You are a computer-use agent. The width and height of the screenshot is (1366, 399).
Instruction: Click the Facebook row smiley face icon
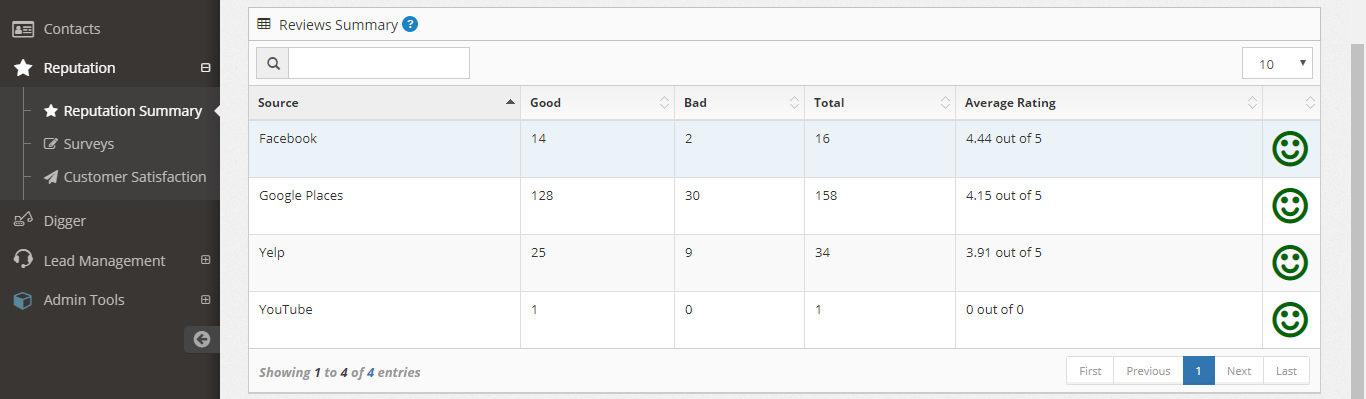pyautogui.click(x=1290, y=149)
